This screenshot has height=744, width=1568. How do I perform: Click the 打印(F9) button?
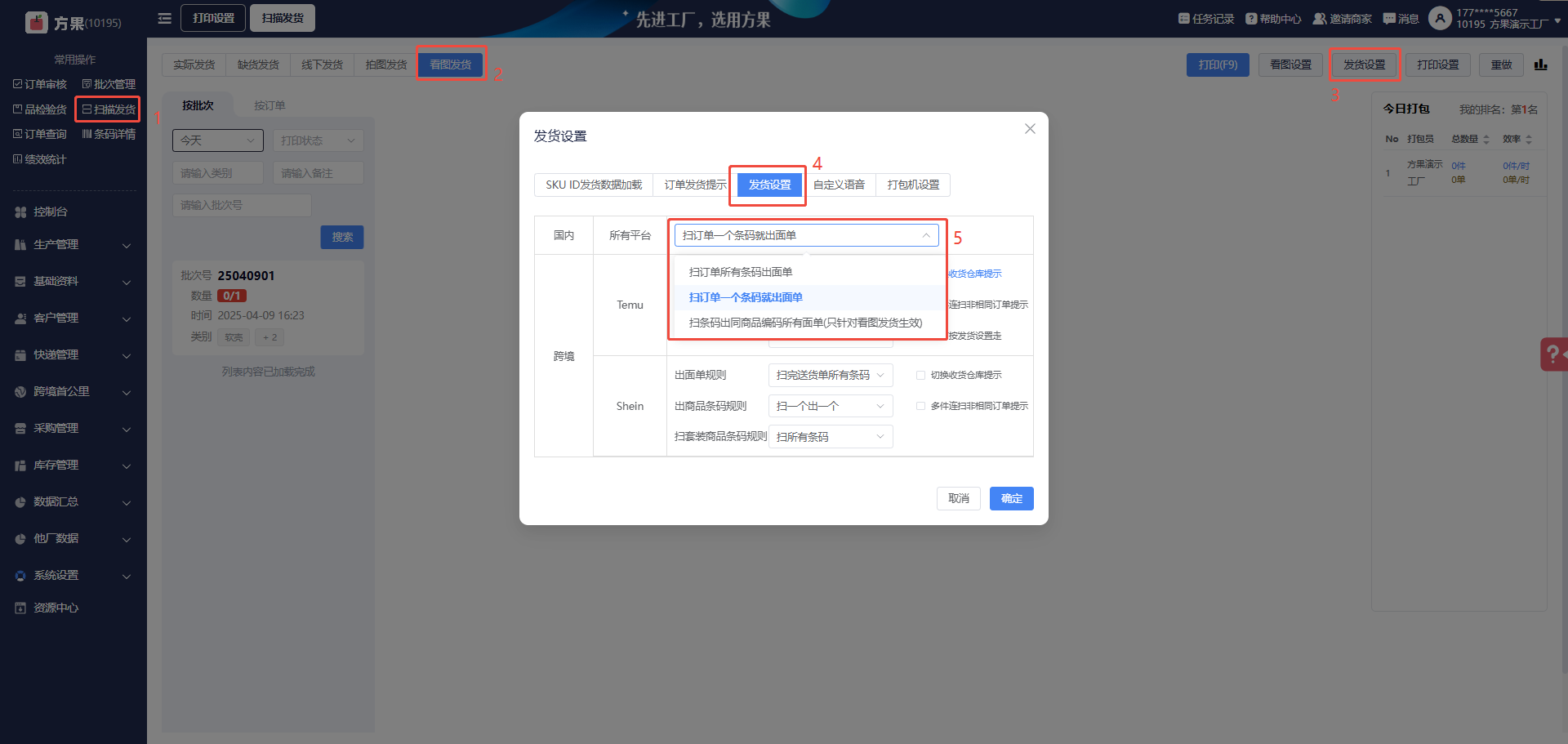pos(1218,65)
